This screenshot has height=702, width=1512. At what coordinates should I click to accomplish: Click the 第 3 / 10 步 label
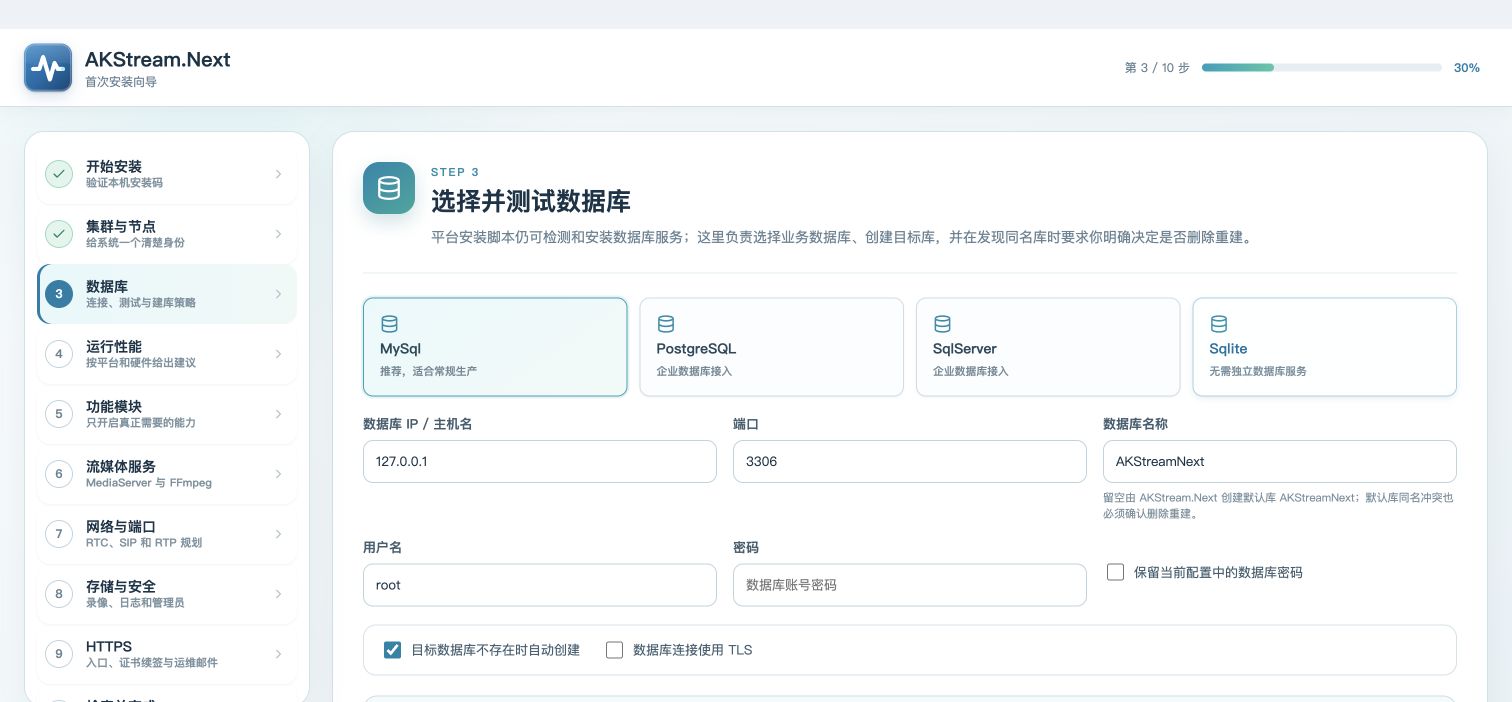1157,68
